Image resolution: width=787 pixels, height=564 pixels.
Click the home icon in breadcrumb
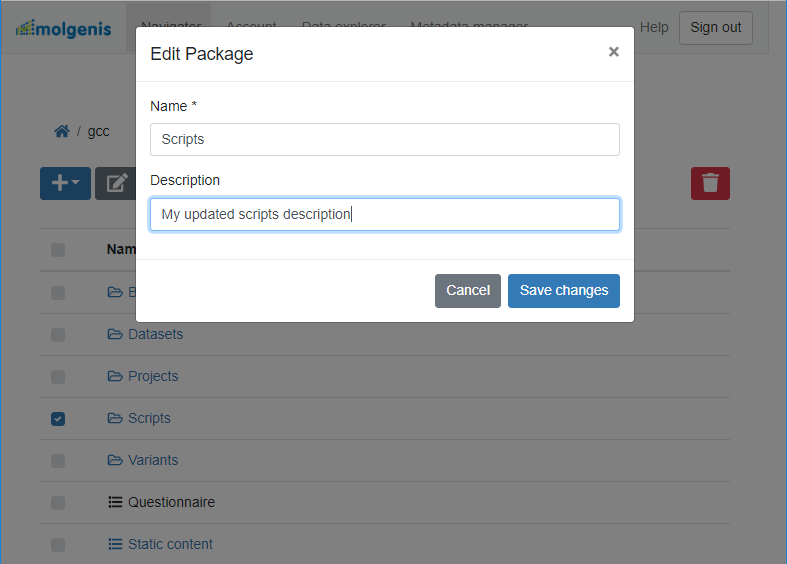(62, 131)
